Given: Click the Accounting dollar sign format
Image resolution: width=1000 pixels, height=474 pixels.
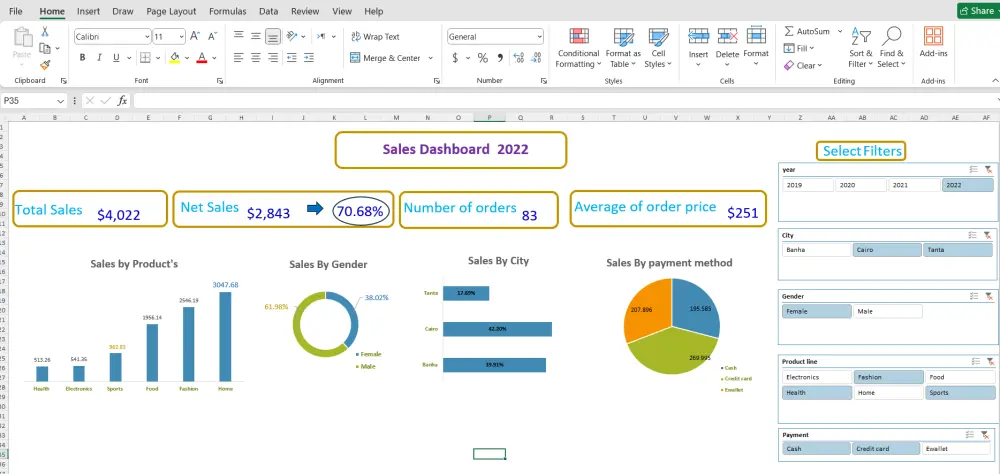Looking at the screenshot, I should [x=455, y=58].
